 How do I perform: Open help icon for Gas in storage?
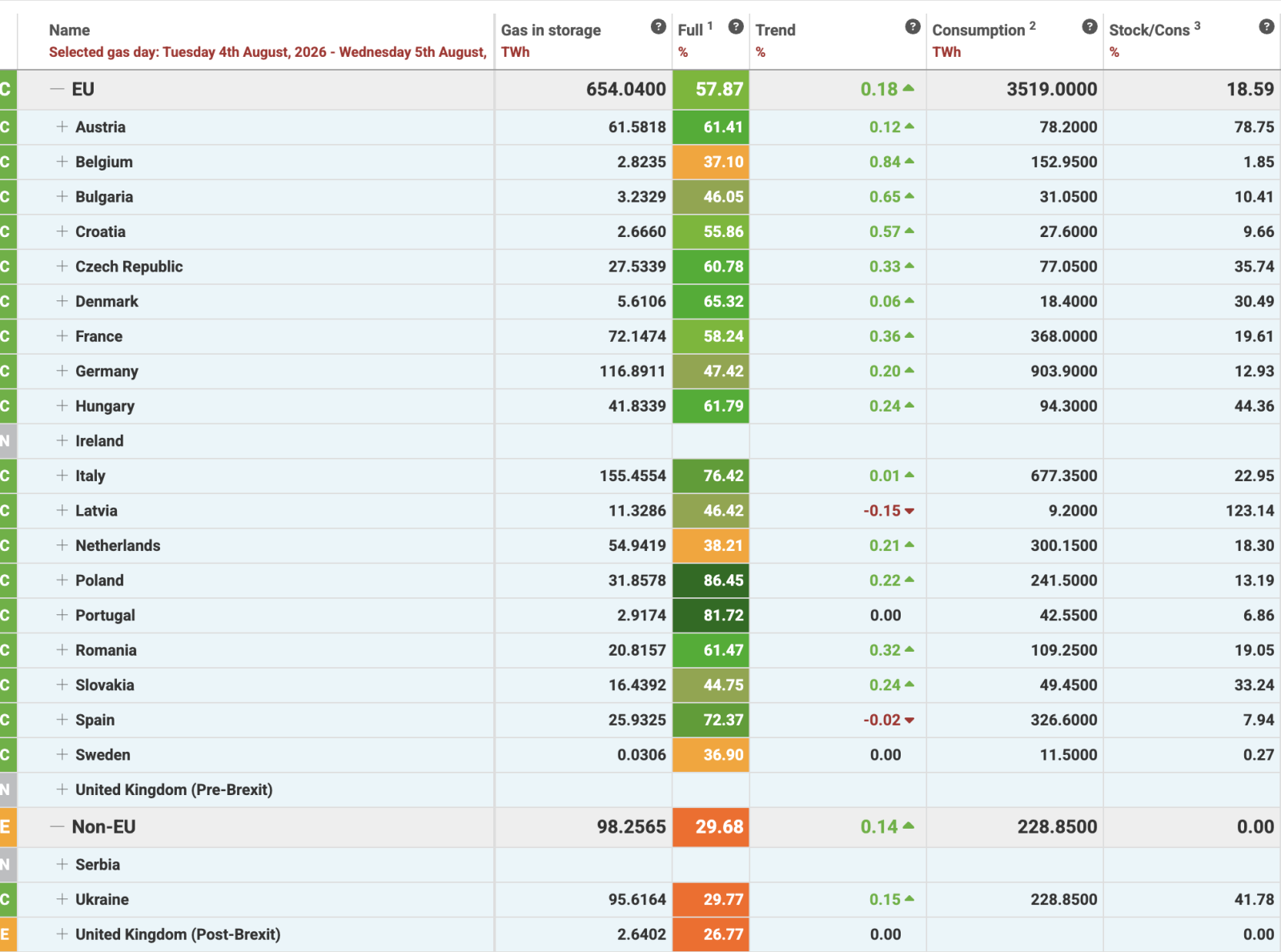658,26
